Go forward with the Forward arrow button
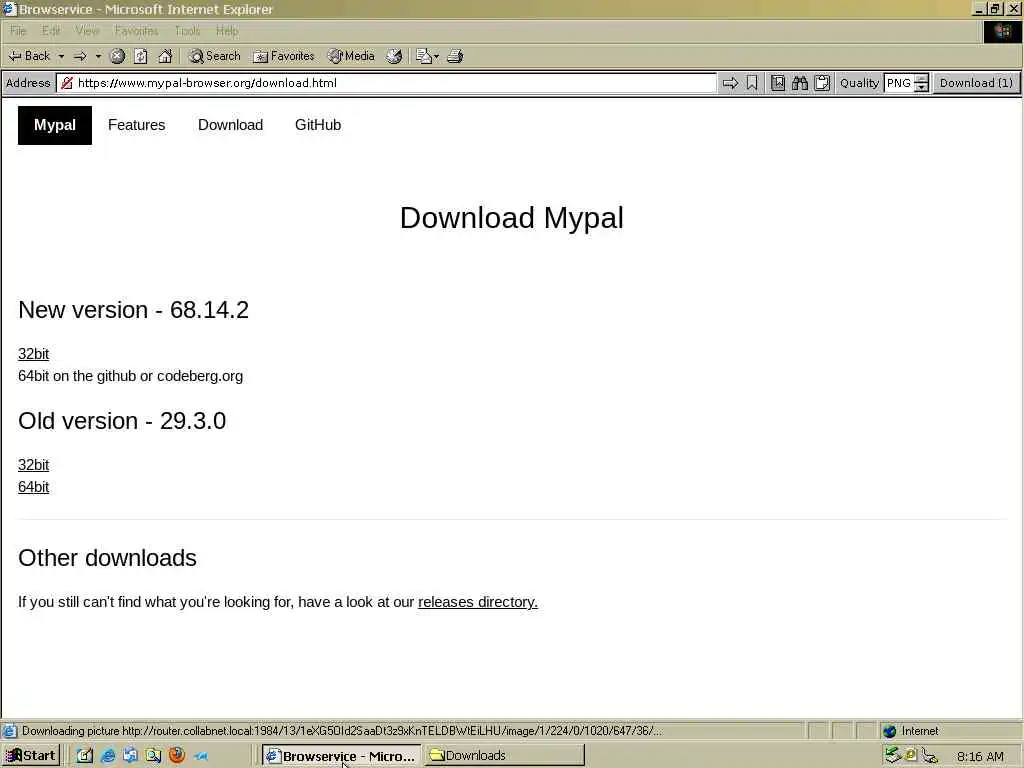 80,56
